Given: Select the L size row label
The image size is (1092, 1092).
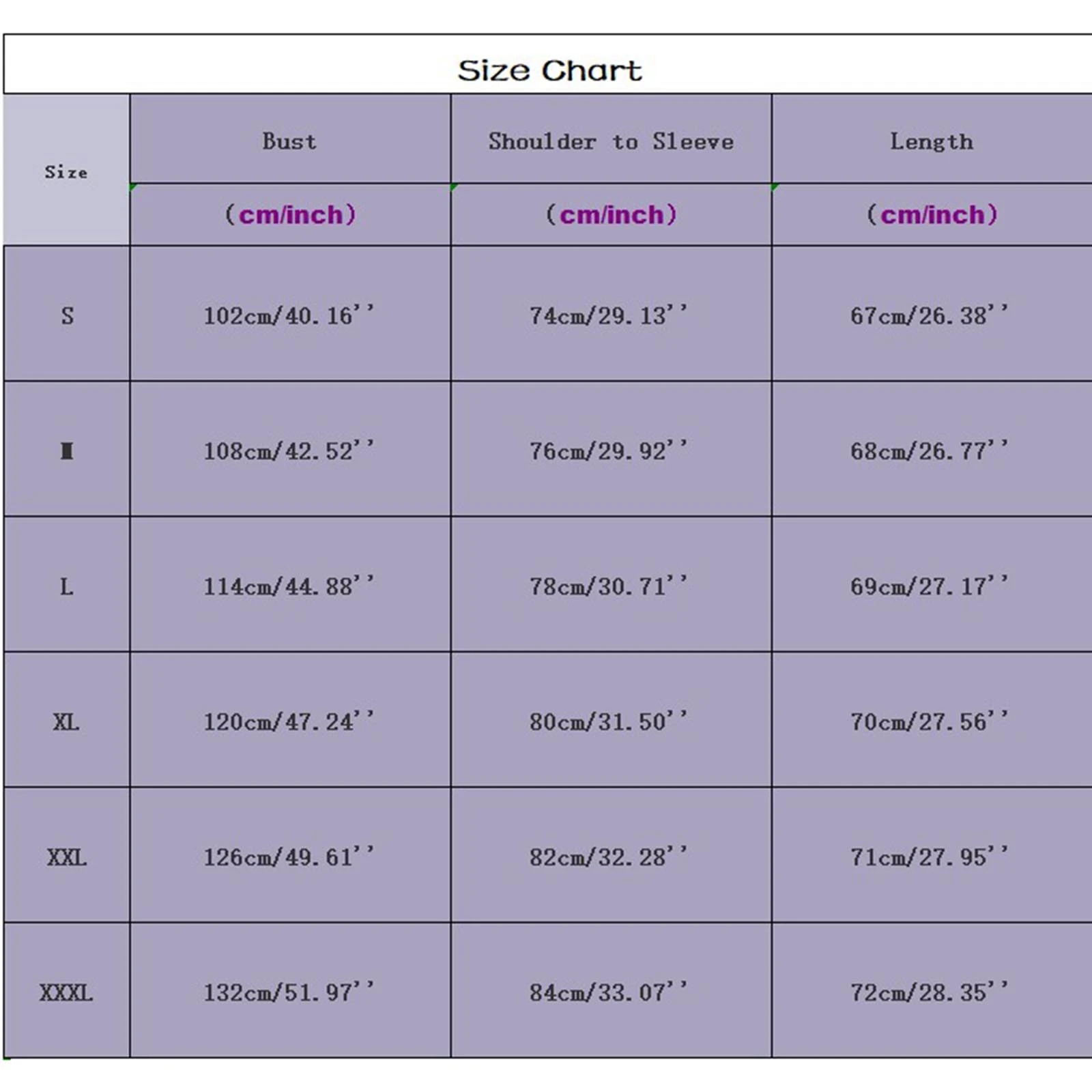Looking at the screenshot, I should [66, 586].
